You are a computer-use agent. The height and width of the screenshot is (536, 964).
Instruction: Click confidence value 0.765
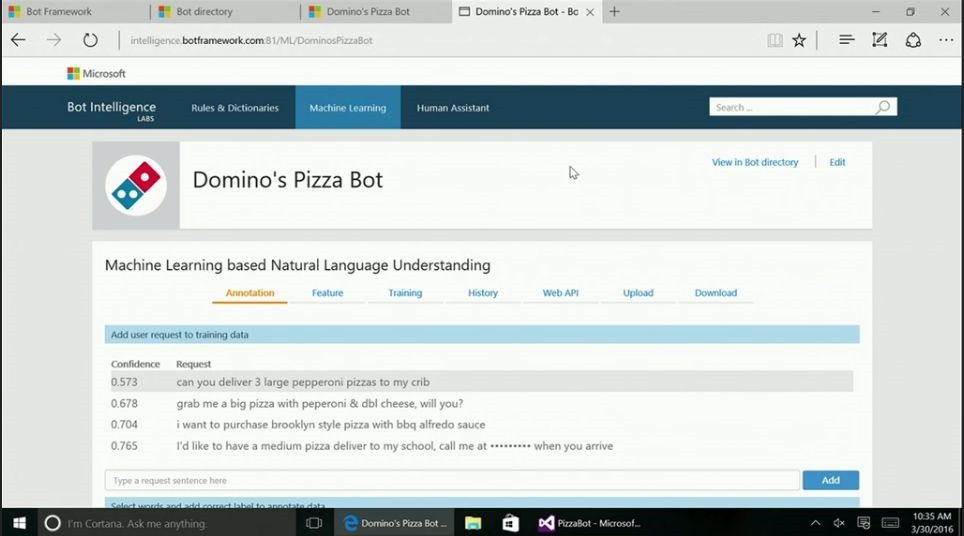pos(124,446)
